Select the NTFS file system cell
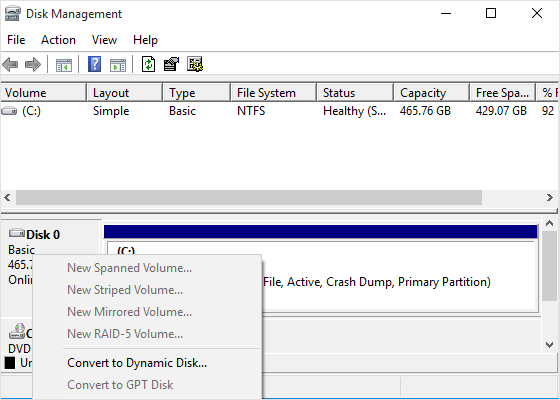The image size is (560, 400). pos(251,111)
